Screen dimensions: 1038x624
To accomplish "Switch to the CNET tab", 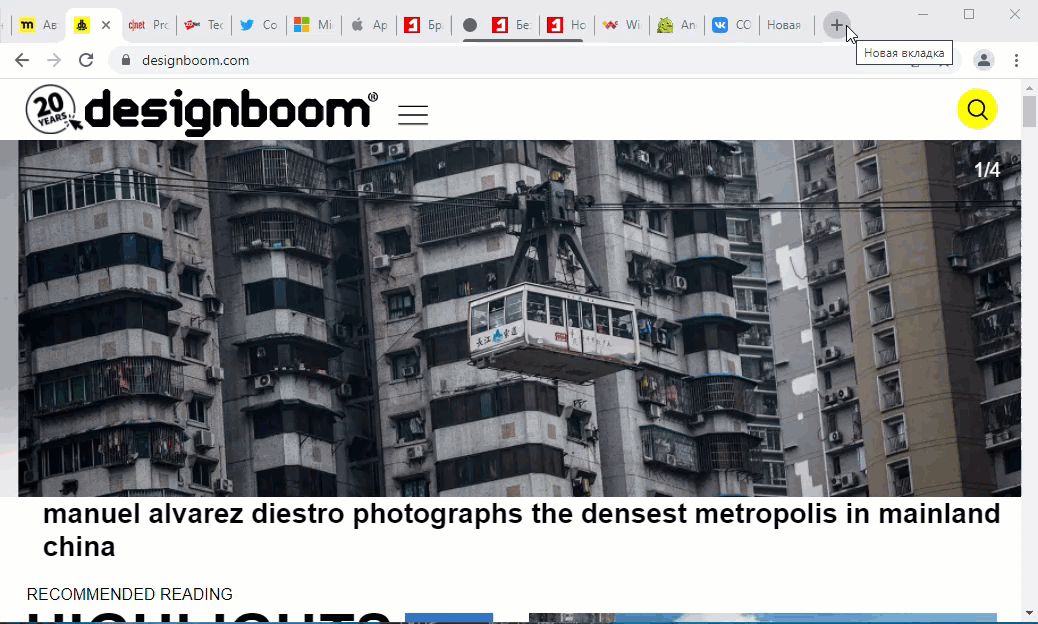I will pos(149,25).
